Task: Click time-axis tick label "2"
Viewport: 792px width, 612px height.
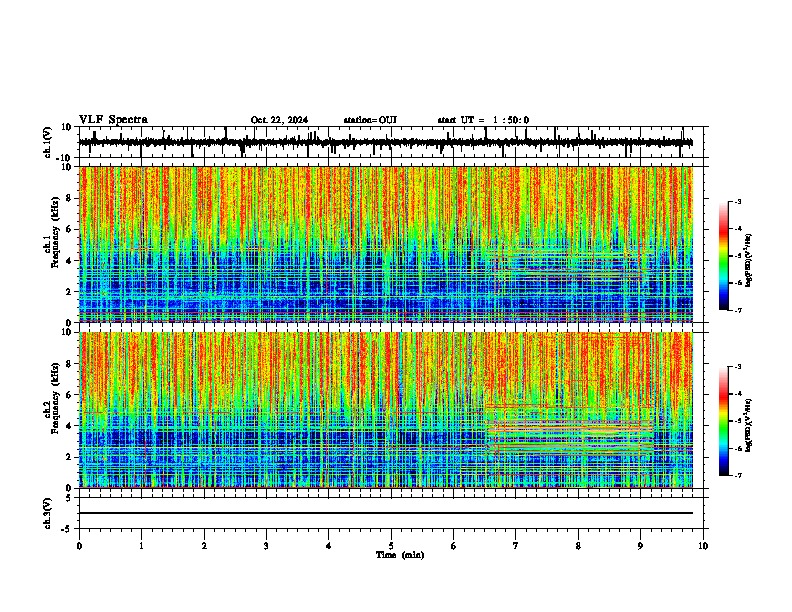Action: pos(204,546)
